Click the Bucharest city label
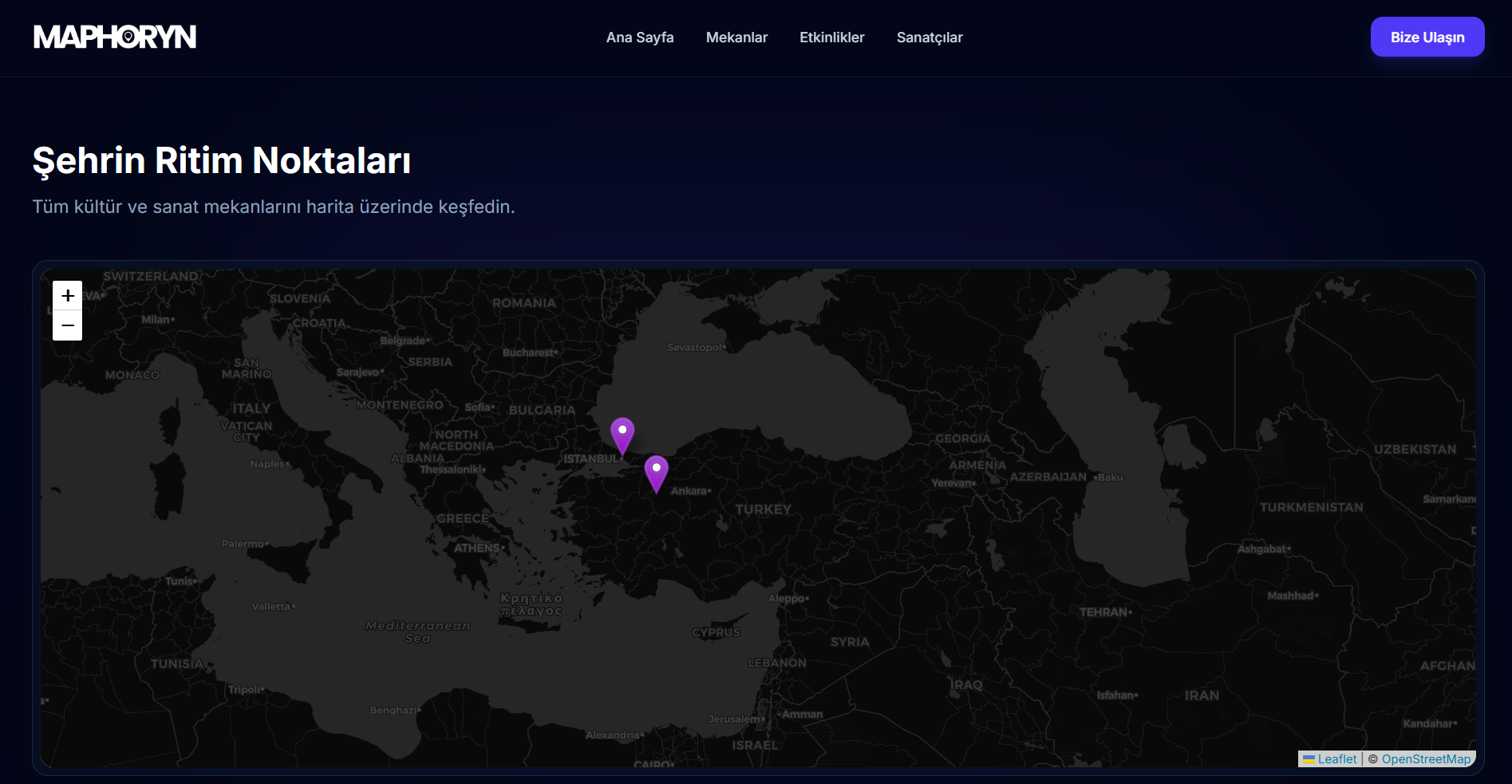 tap(530, 353)
